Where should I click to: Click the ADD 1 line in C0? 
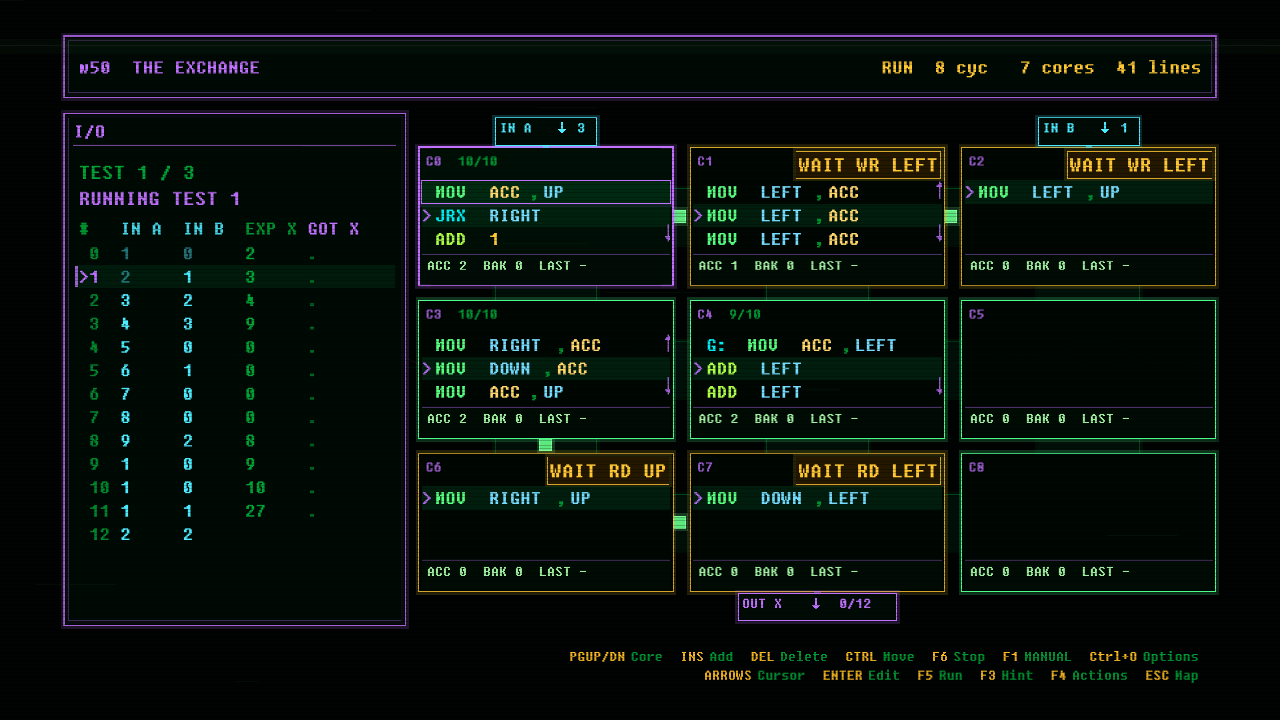click(546, 240)
